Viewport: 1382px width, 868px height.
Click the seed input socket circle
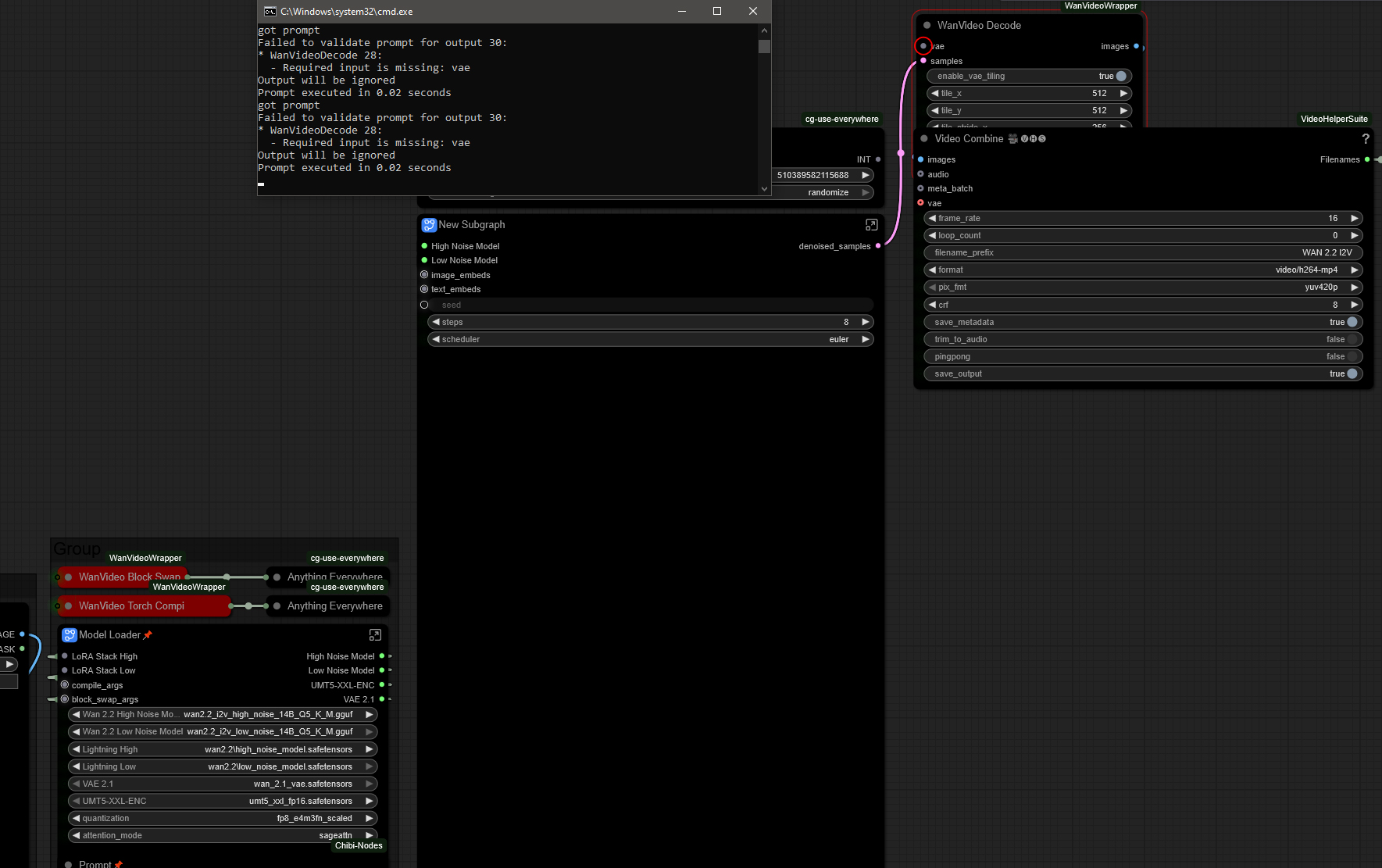point(424,305)
